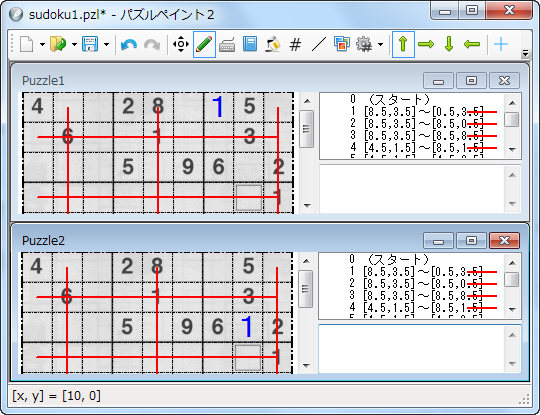Click the New document icon
Image resolution: width=540 pixels, height=415 pixels.
click(x=27, y=44)
